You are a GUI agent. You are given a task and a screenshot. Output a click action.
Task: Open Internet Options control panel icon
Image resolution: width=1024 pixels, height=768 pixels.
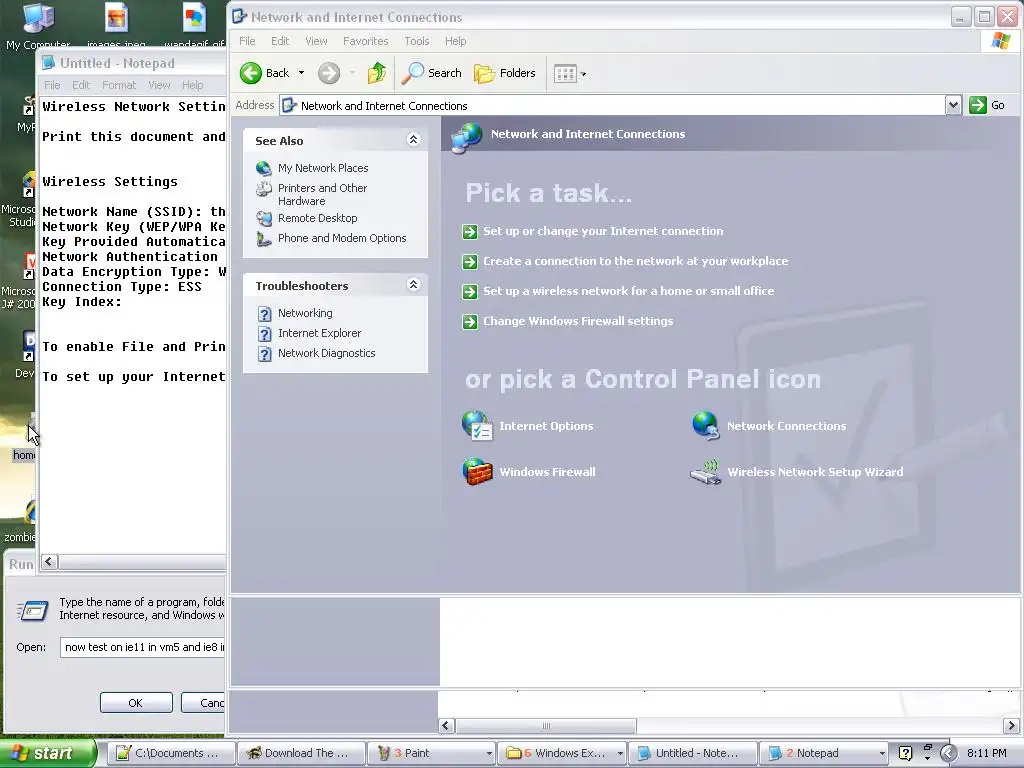click(528, 426)
